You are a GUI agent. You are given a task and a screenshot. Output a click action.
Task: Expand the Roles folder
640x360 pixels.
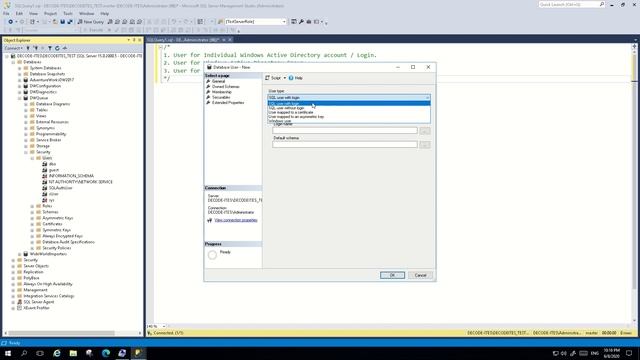[32, 206]
